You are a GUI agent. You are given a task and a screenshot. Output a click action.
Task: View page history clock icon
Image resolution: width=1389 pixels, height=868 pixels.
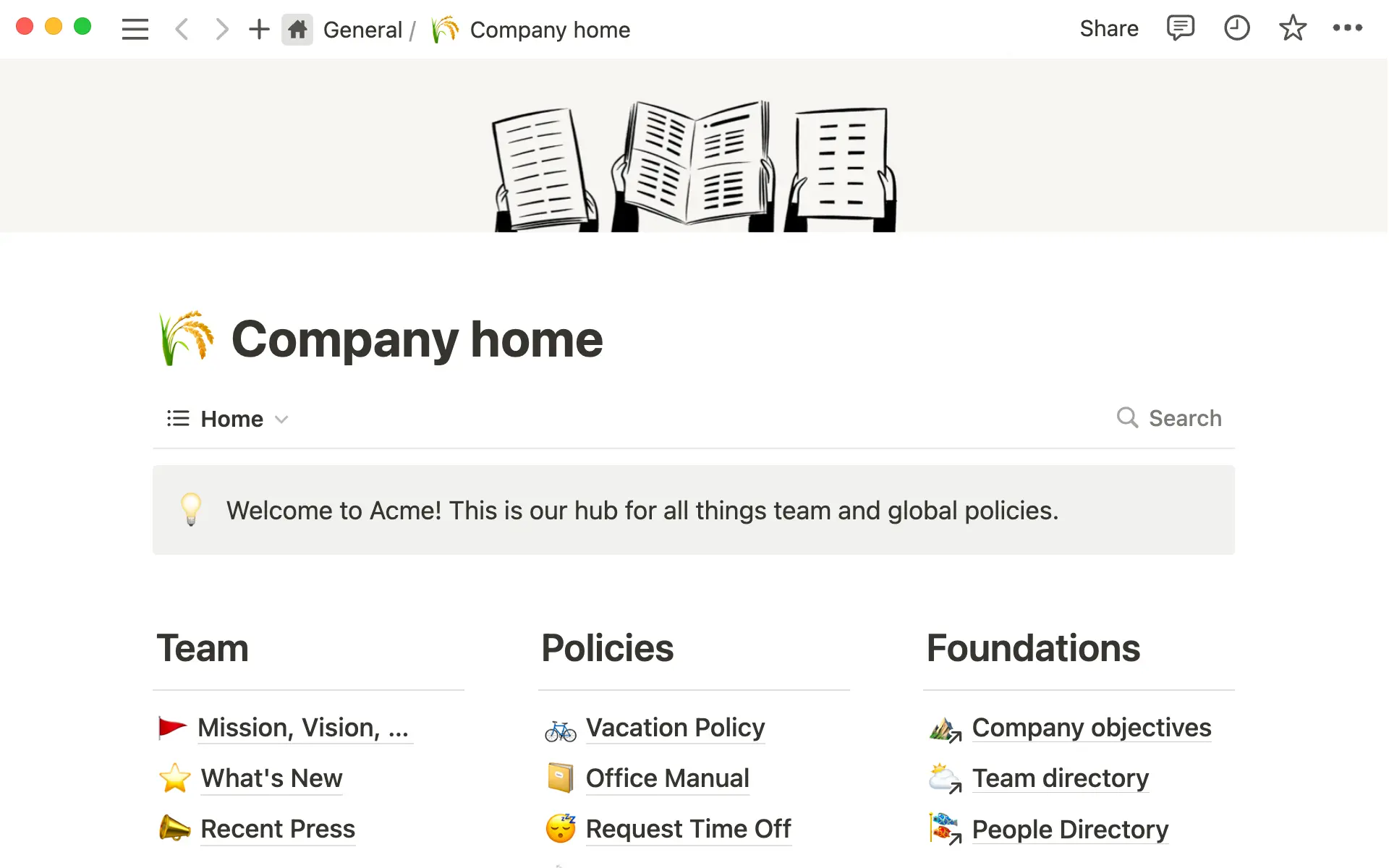pos(1236,28)
